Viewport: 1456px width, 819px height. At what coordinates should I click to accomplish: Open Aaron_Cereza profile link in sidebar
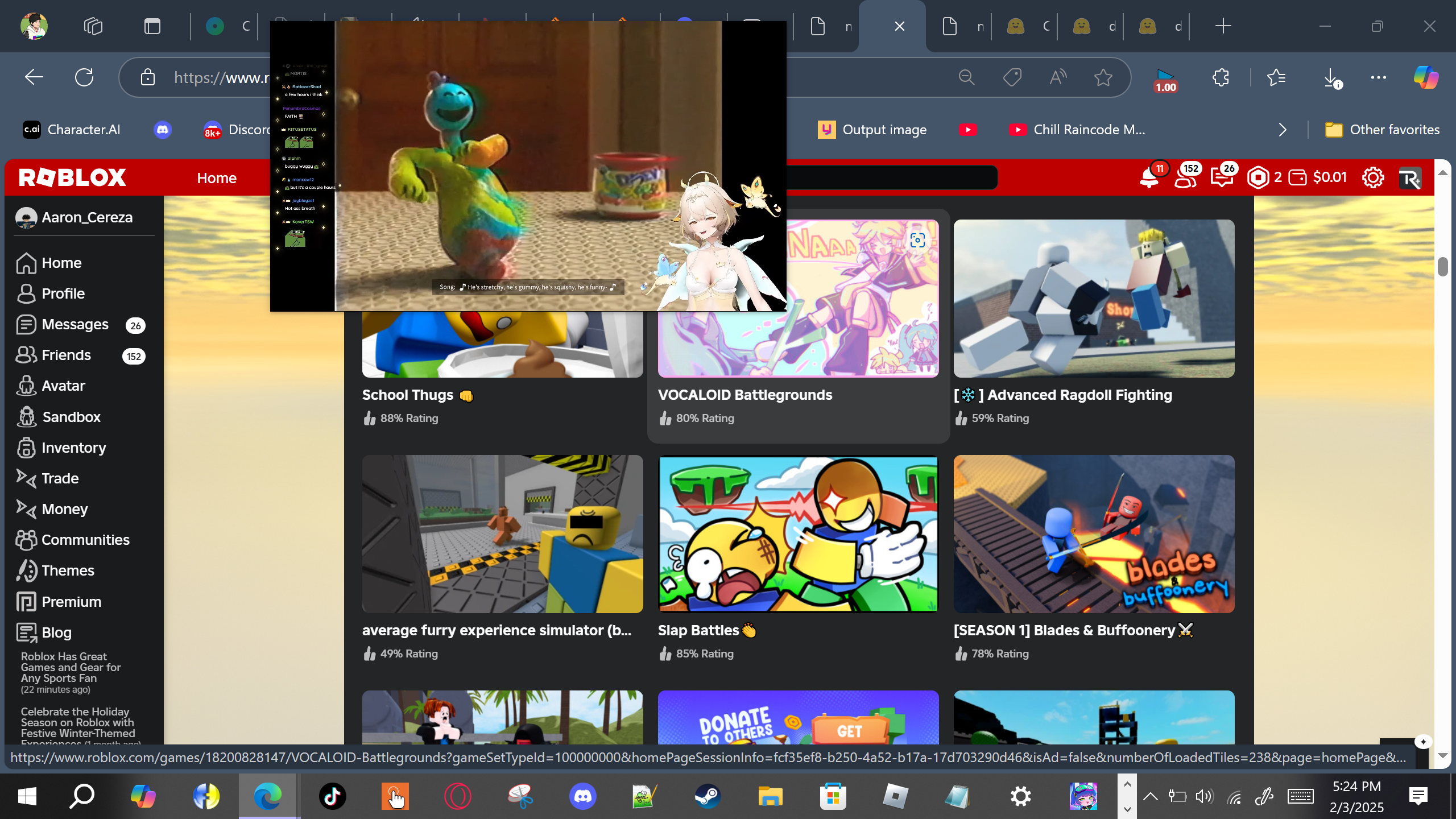click(x=76, y=217)
